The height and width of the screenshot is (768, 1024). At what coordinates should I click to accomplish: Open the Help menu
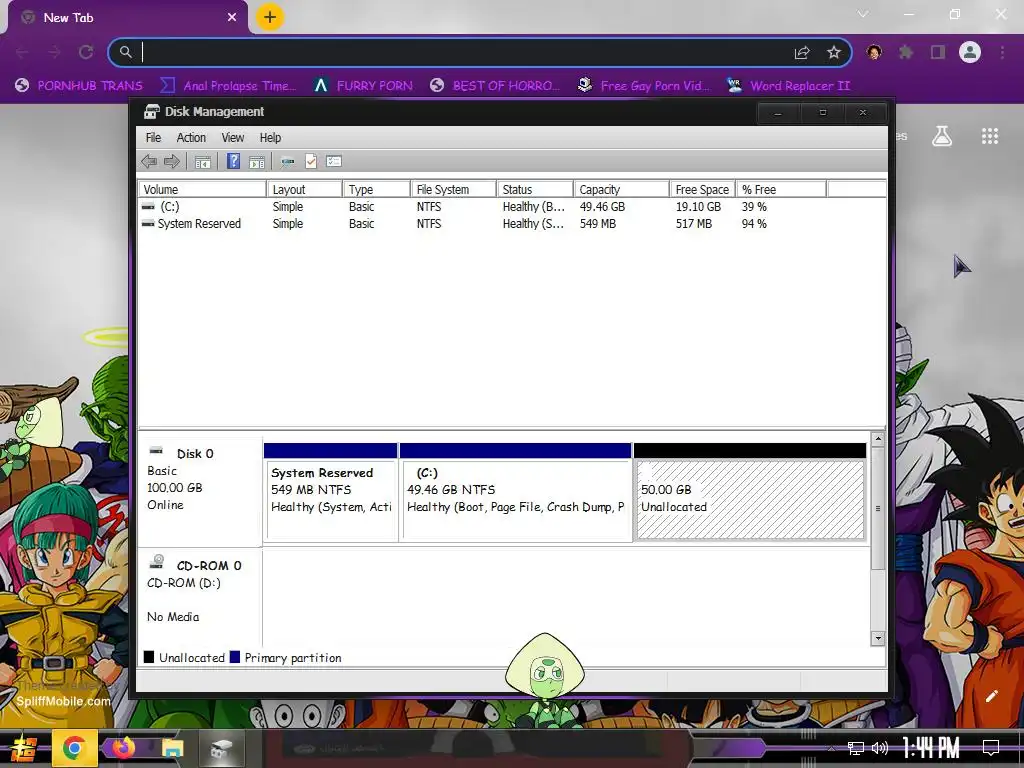pos(270,138)
